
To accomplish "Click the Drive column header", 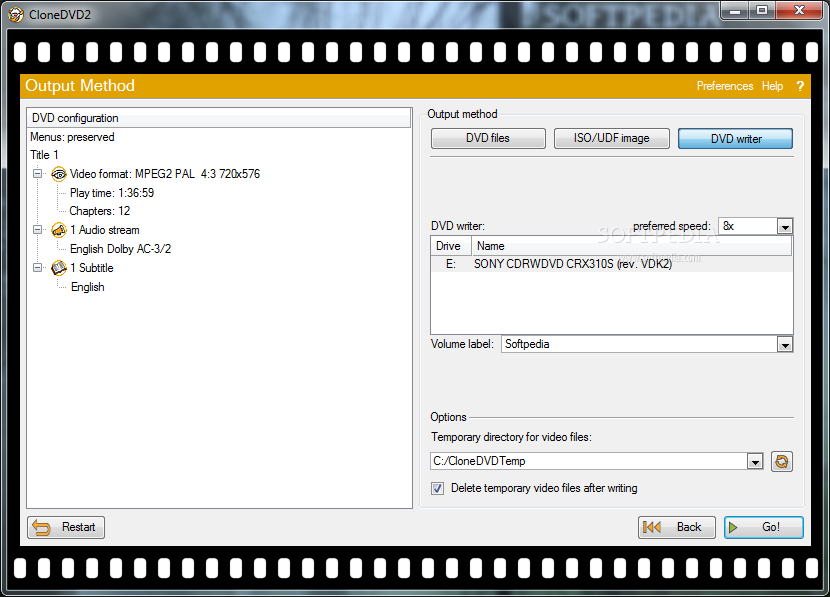I will pos(451,246).
